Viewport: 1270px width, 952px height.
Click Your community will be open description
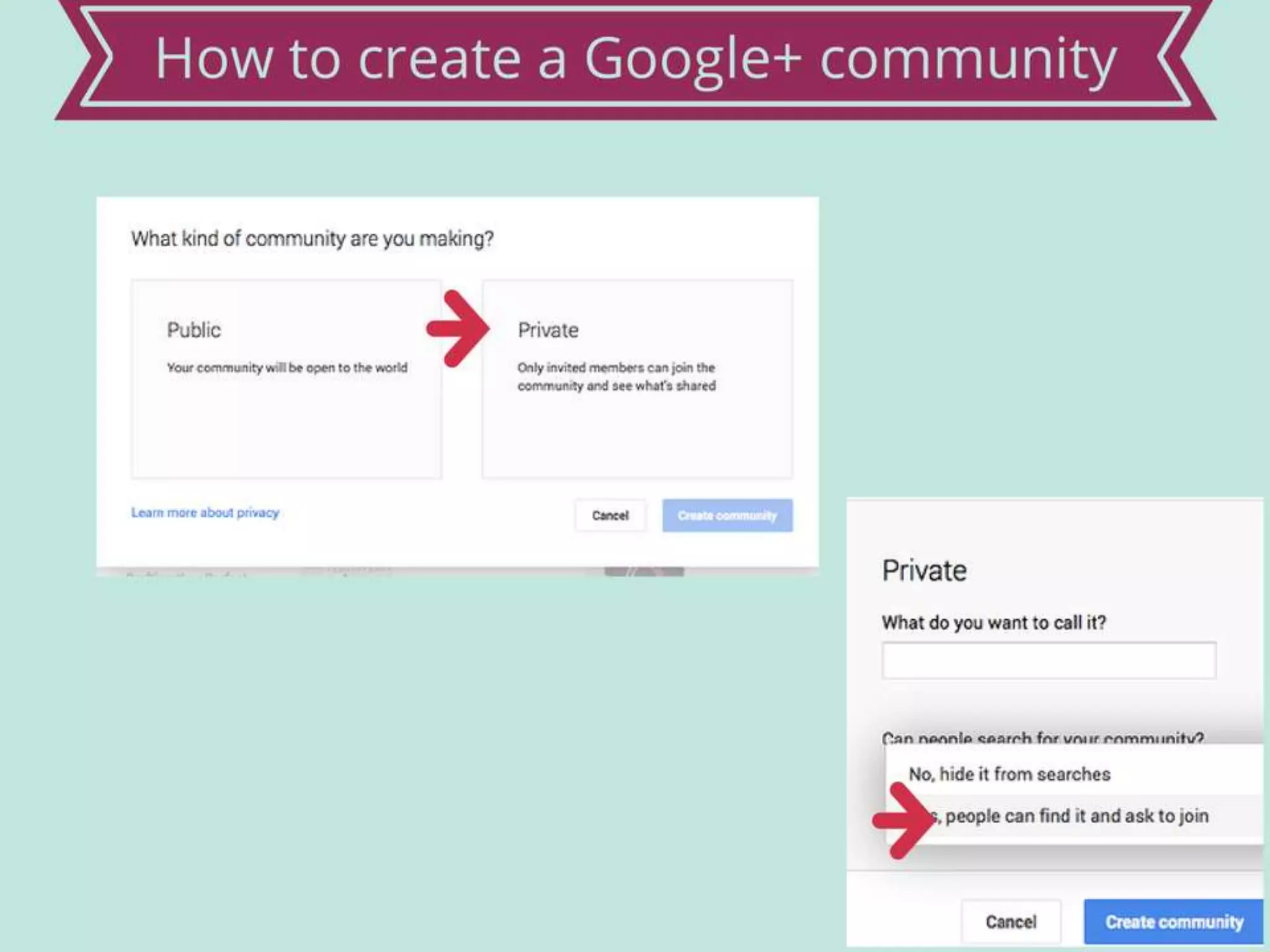tap(287, 368)
